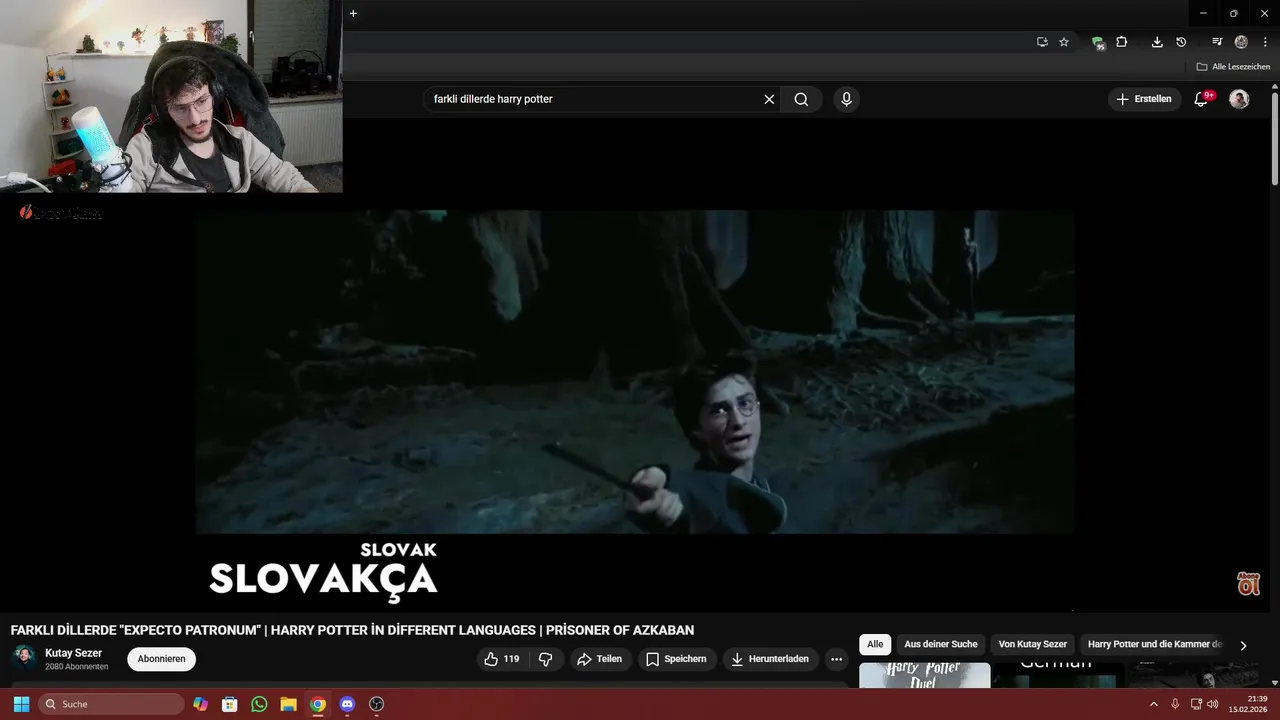This screenshot has height=720, width=1280.
Task: Open the media controls icon in Chrome toolbar
Action: coord(1217,42)
